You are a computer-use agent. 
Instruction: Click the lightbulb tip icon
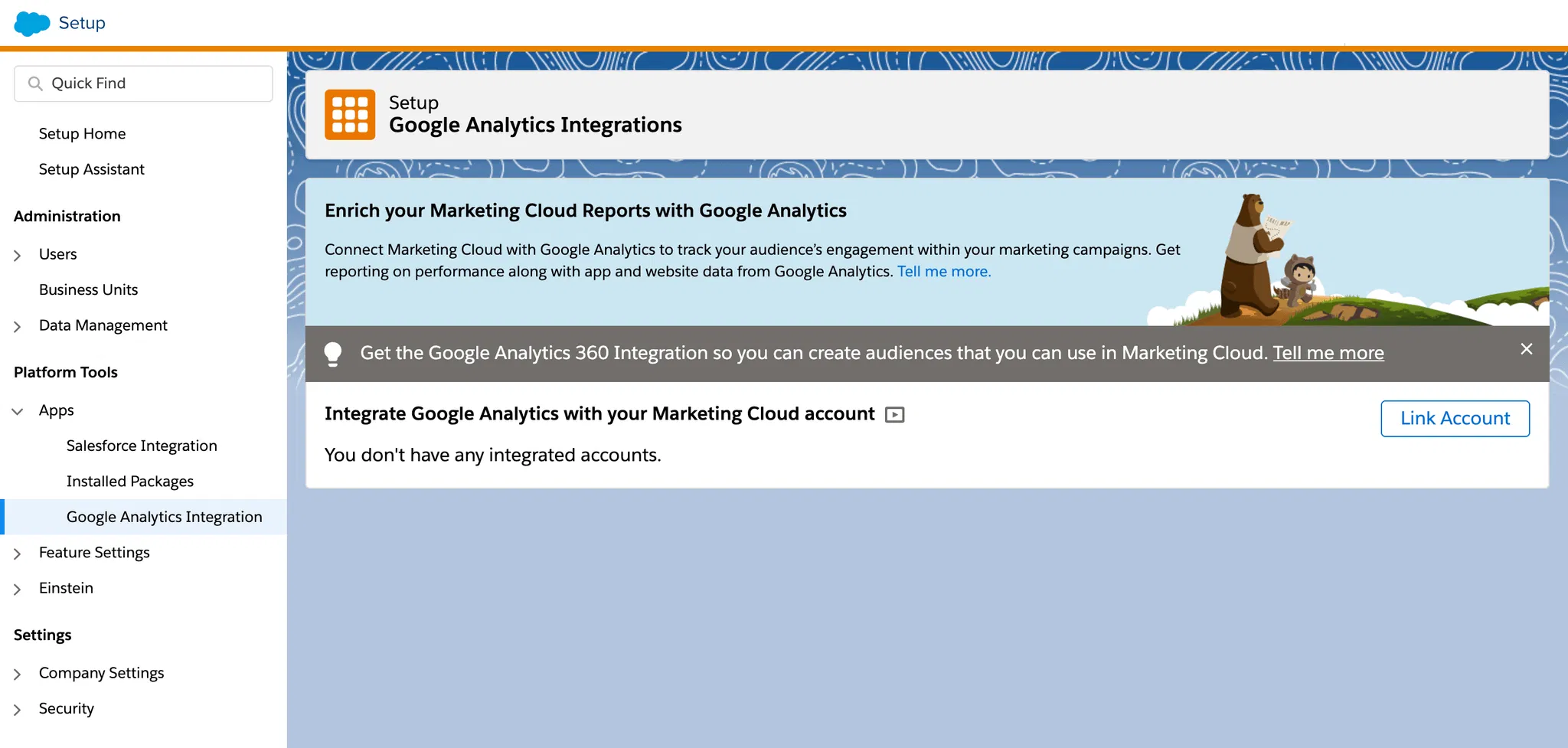333,354
